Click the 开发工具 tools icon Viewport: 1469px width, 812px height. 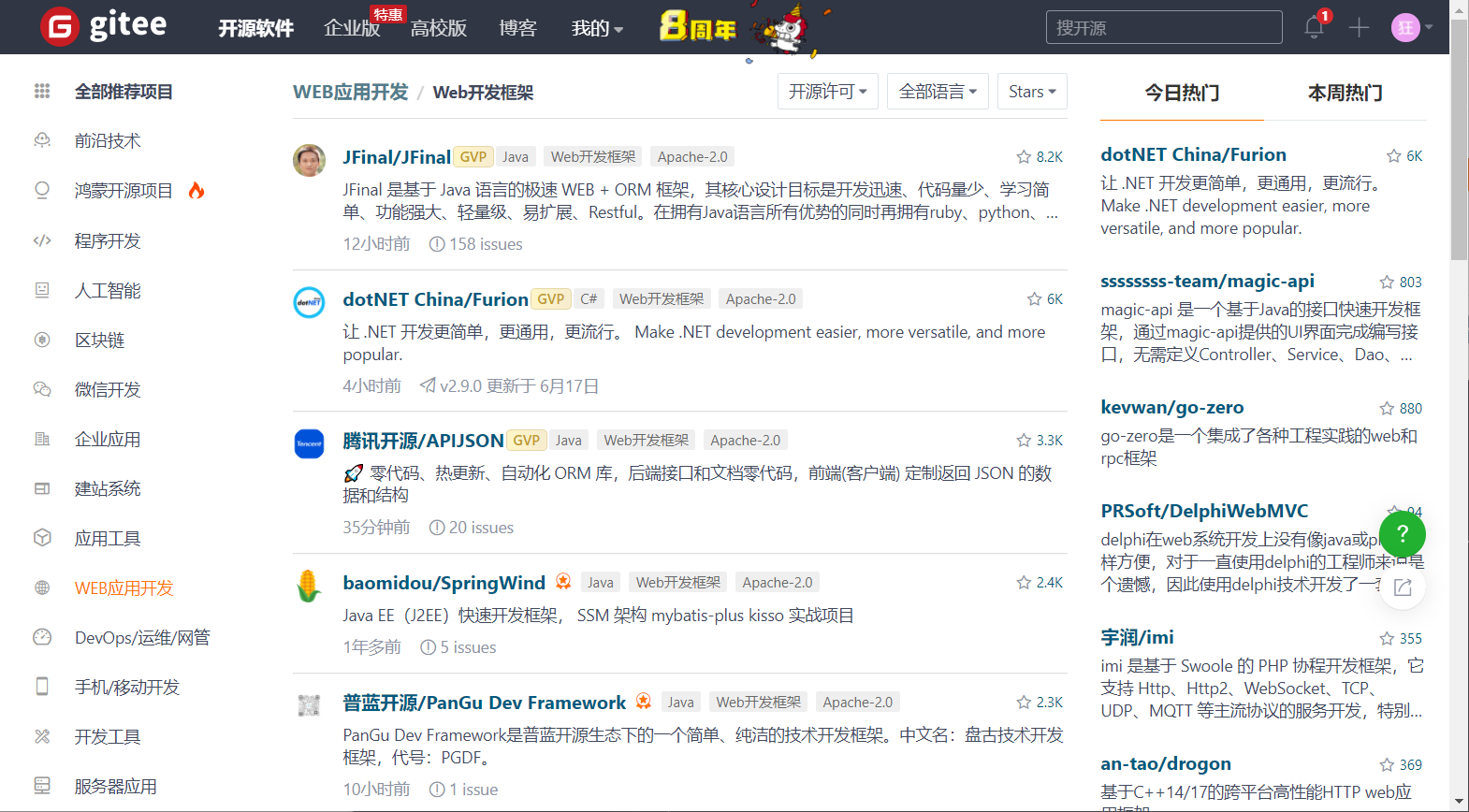[x=42, y=736]
